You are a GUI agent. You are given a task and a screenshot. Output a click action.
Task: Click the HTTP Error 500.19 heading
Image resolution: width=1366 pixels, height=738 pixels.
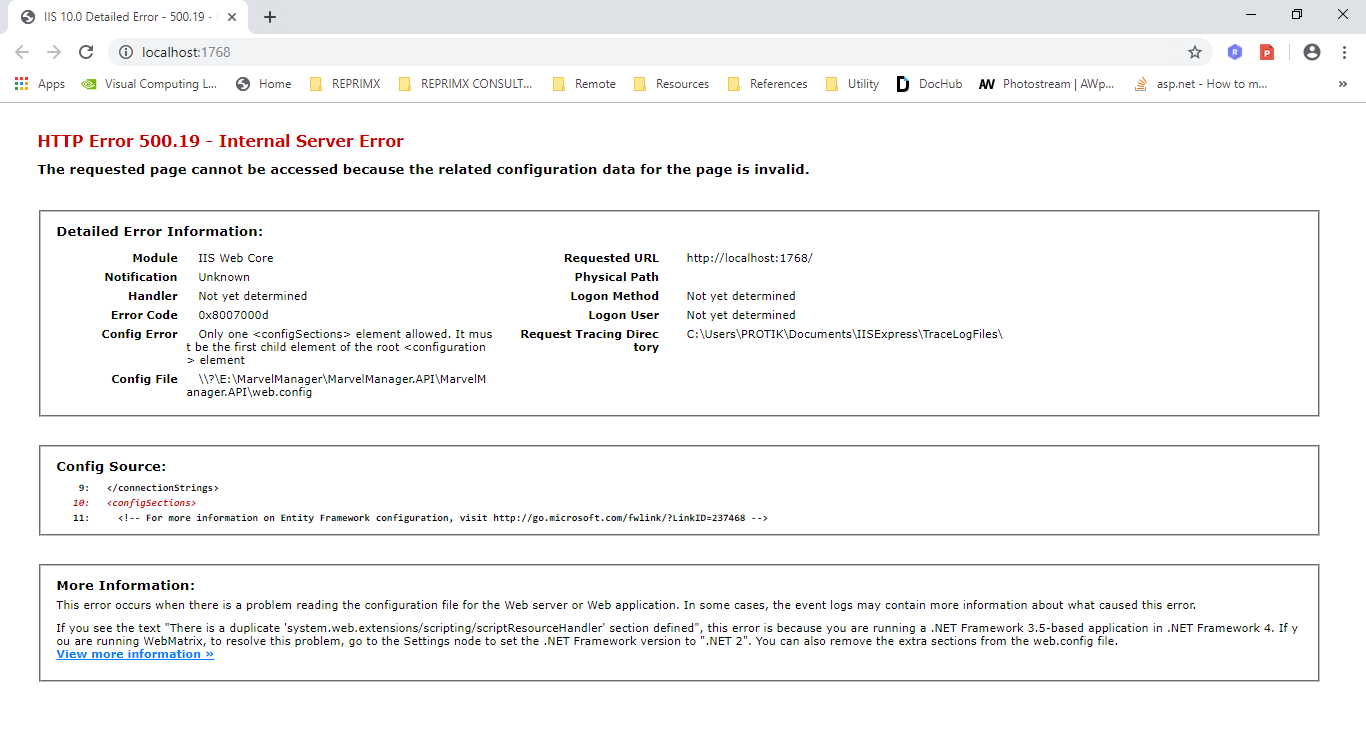221,141
